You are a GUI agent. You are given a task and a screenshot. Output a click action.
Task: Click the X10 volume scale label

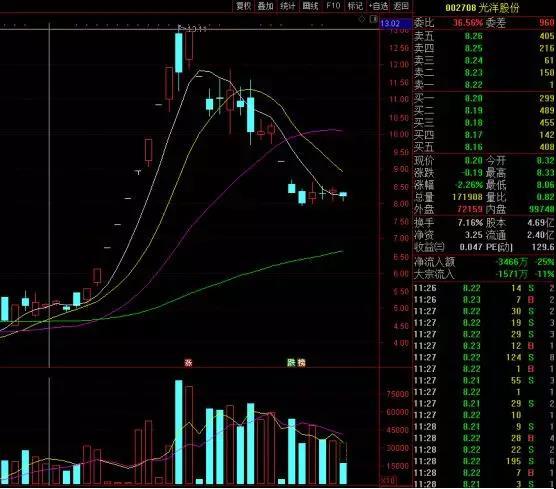(388, 481)
